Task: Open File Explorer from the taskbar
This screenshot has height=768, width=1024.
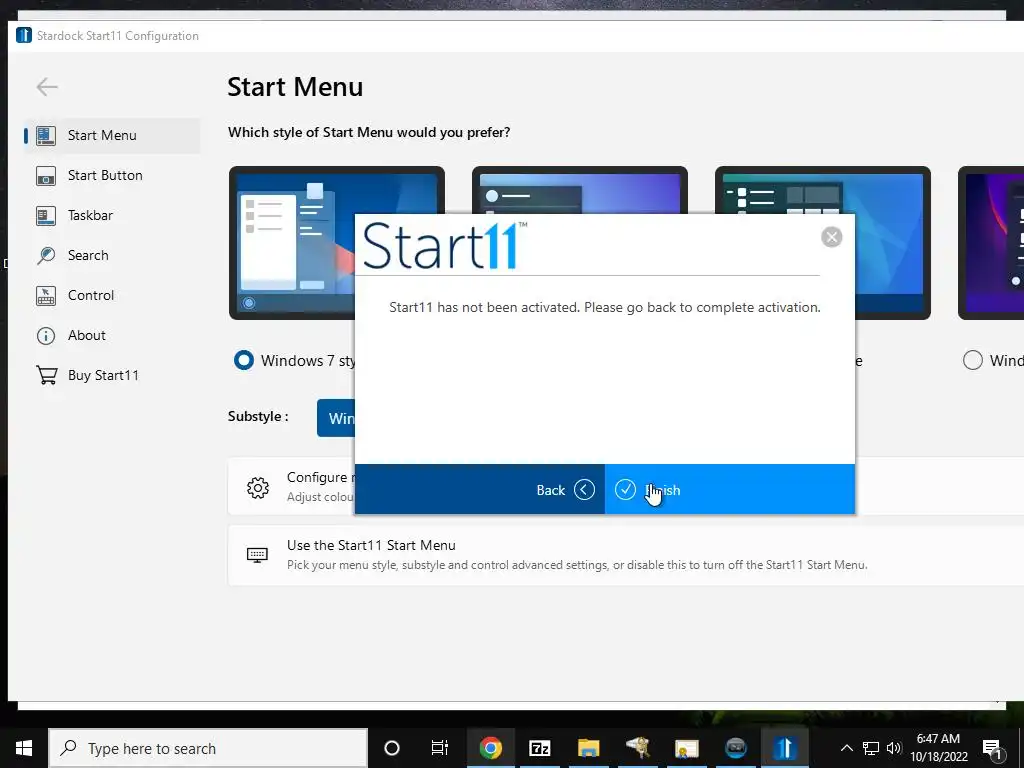Action: click(x=588, y=748)
